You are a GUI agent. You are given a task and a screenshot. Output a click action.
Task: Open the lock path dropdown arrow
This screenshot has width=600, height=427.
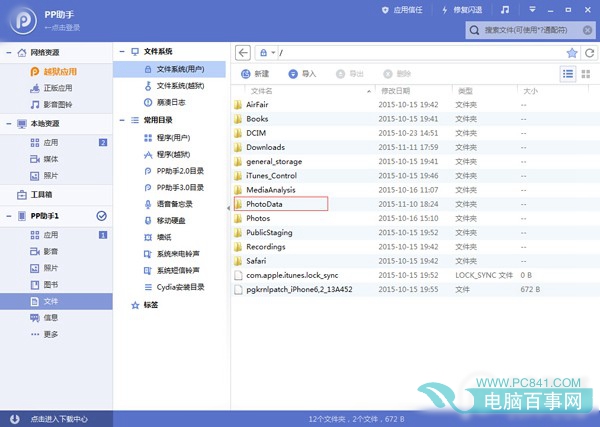click(x=273, y=53)
